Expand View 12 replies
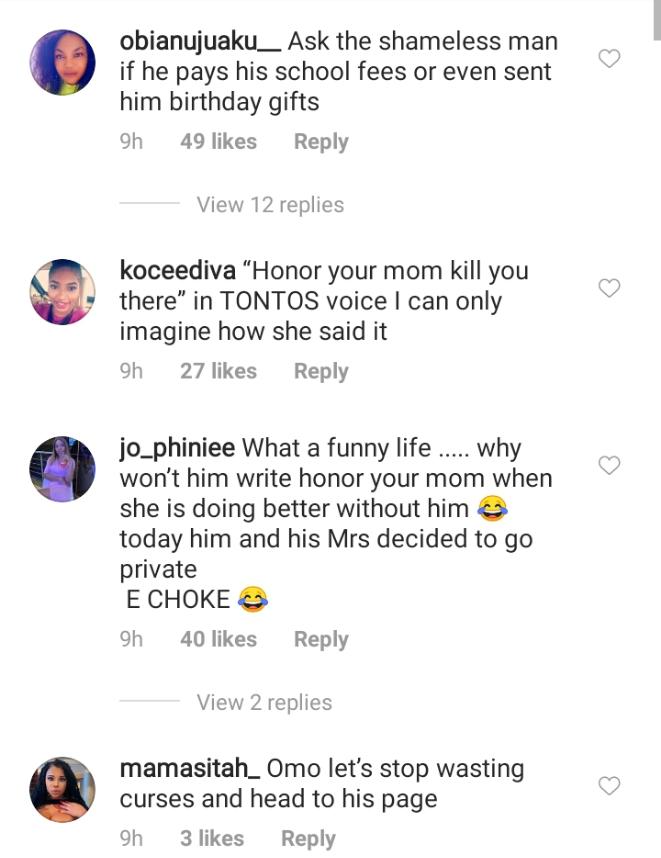This screenshot has width=661, height=858. point(270,205)
